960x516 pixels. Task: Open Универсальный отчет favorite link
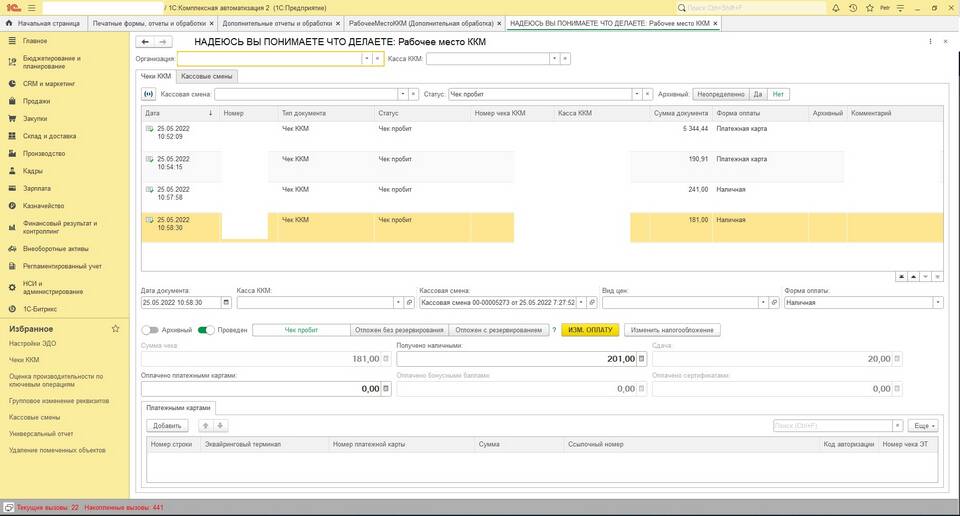41,433
